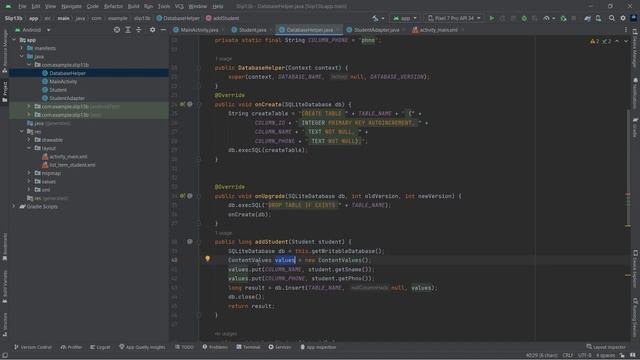Open editor tabs more options icon
This screenshot has height=360, width=640.
[x=626, y=30]
